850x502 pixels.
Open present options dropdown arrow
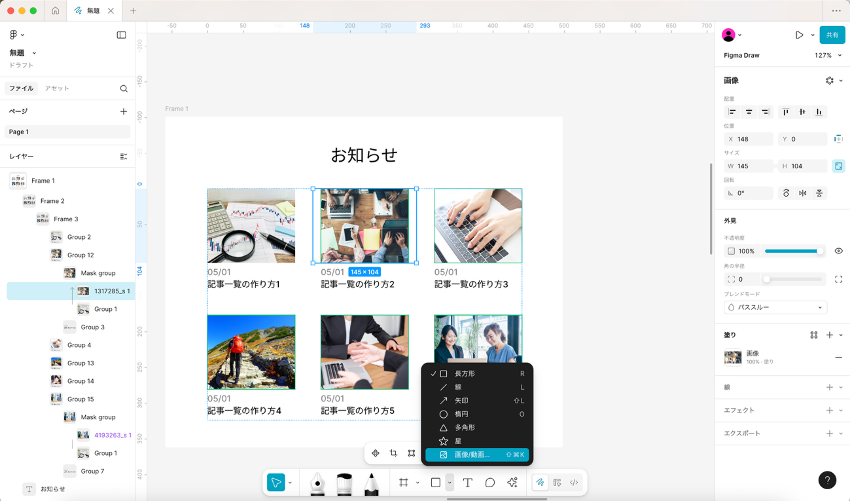(813, 35)
